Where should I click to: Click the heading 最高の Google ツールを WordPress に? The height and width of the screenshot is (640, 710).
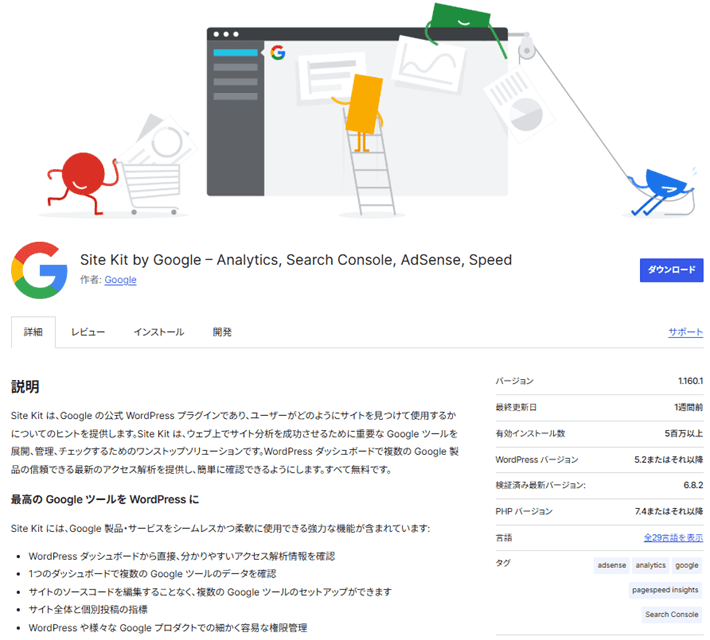tap(105, 499)
